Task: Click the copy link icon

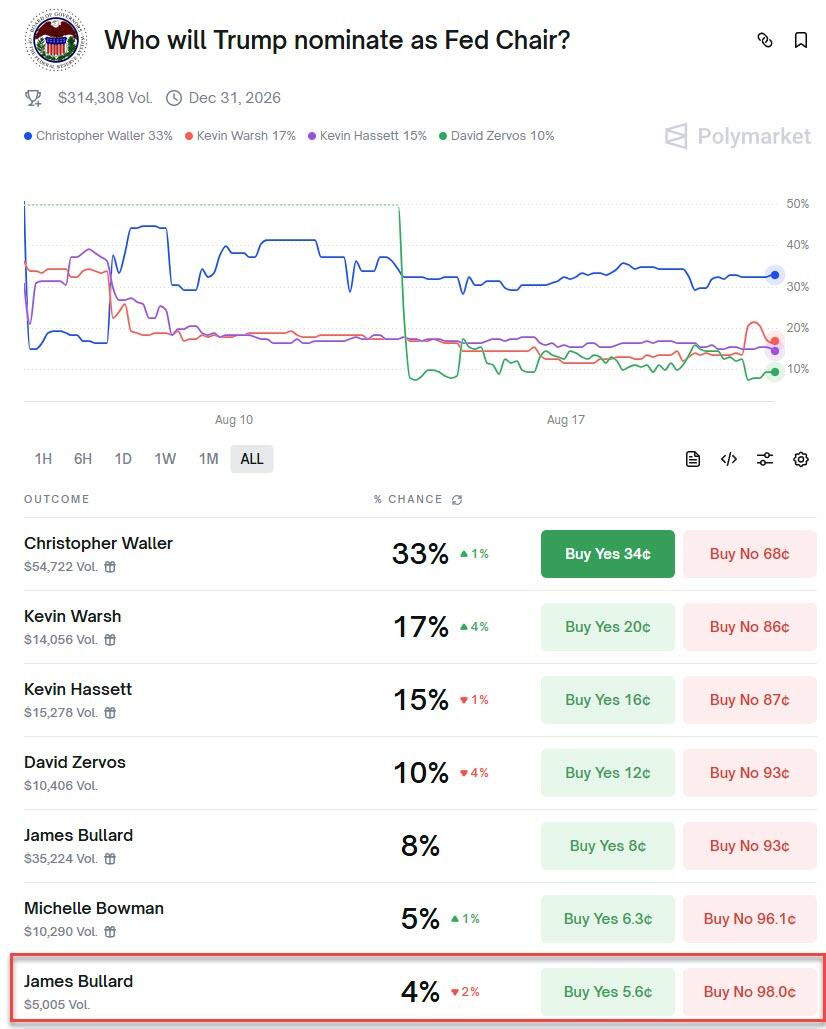Action: [765, 40]
